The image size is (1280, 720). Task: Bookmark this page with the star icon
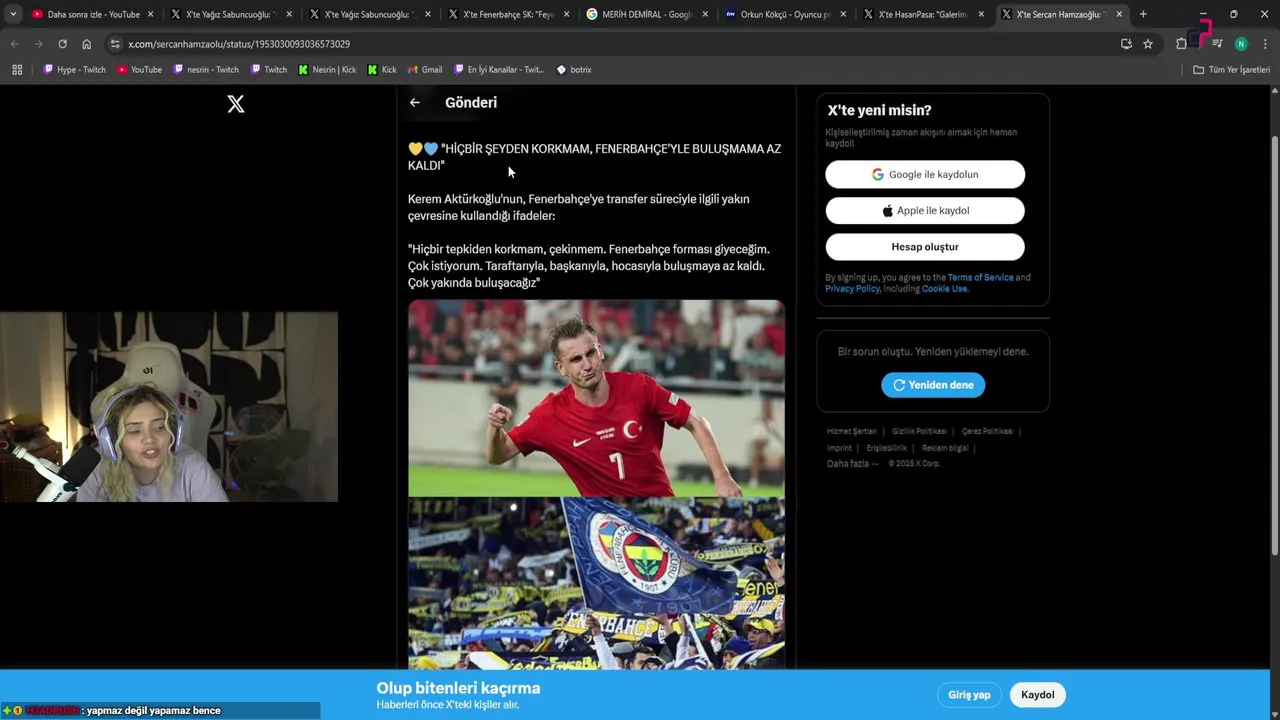pyautogui.click(x=1148, y=44)
